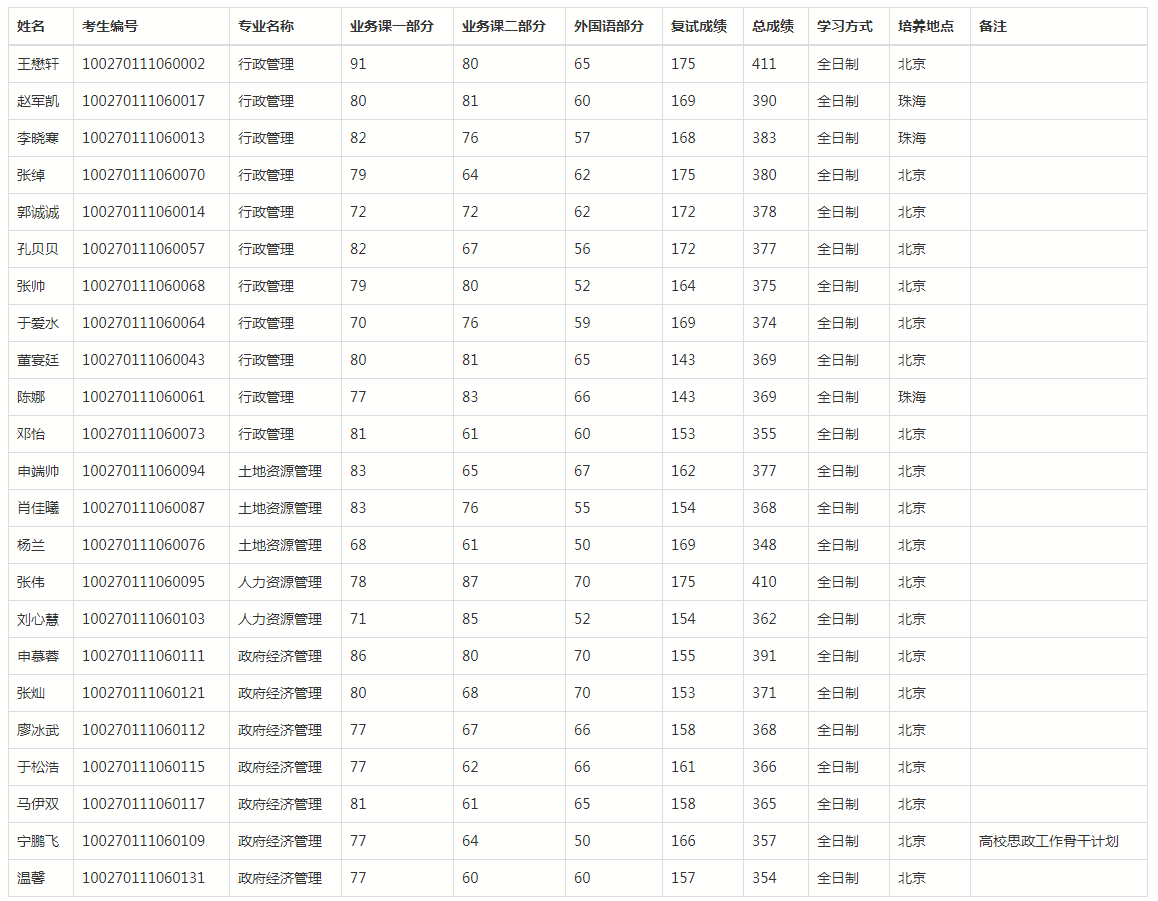Select the 专业名称 column header

click(266, 26)
